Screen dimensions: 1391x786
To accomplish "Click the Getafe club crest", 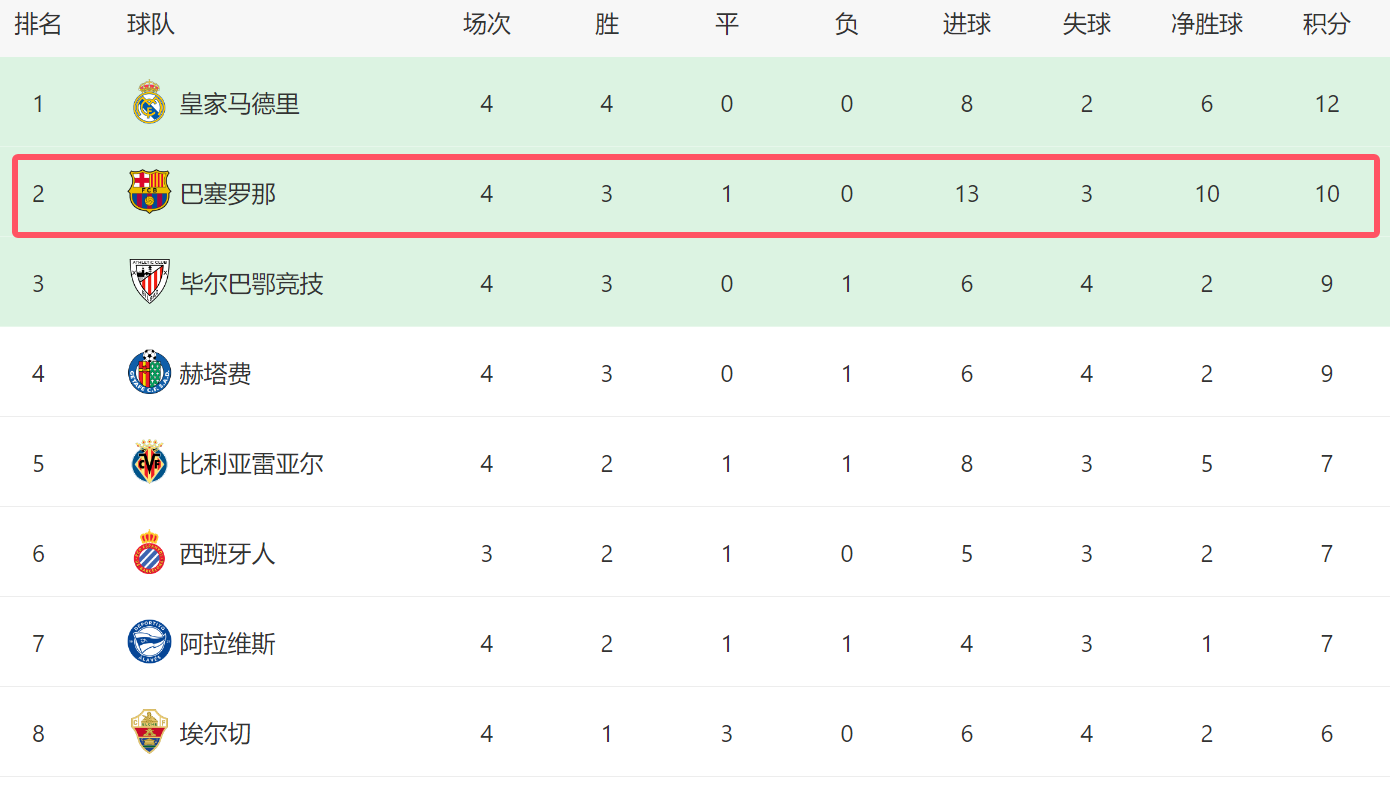I will click(x=149, y=372).
